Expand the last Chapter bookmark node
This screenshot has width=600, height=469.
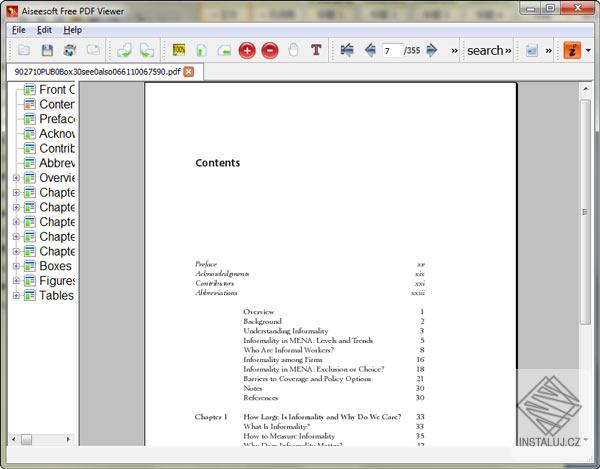click(16, 251)
